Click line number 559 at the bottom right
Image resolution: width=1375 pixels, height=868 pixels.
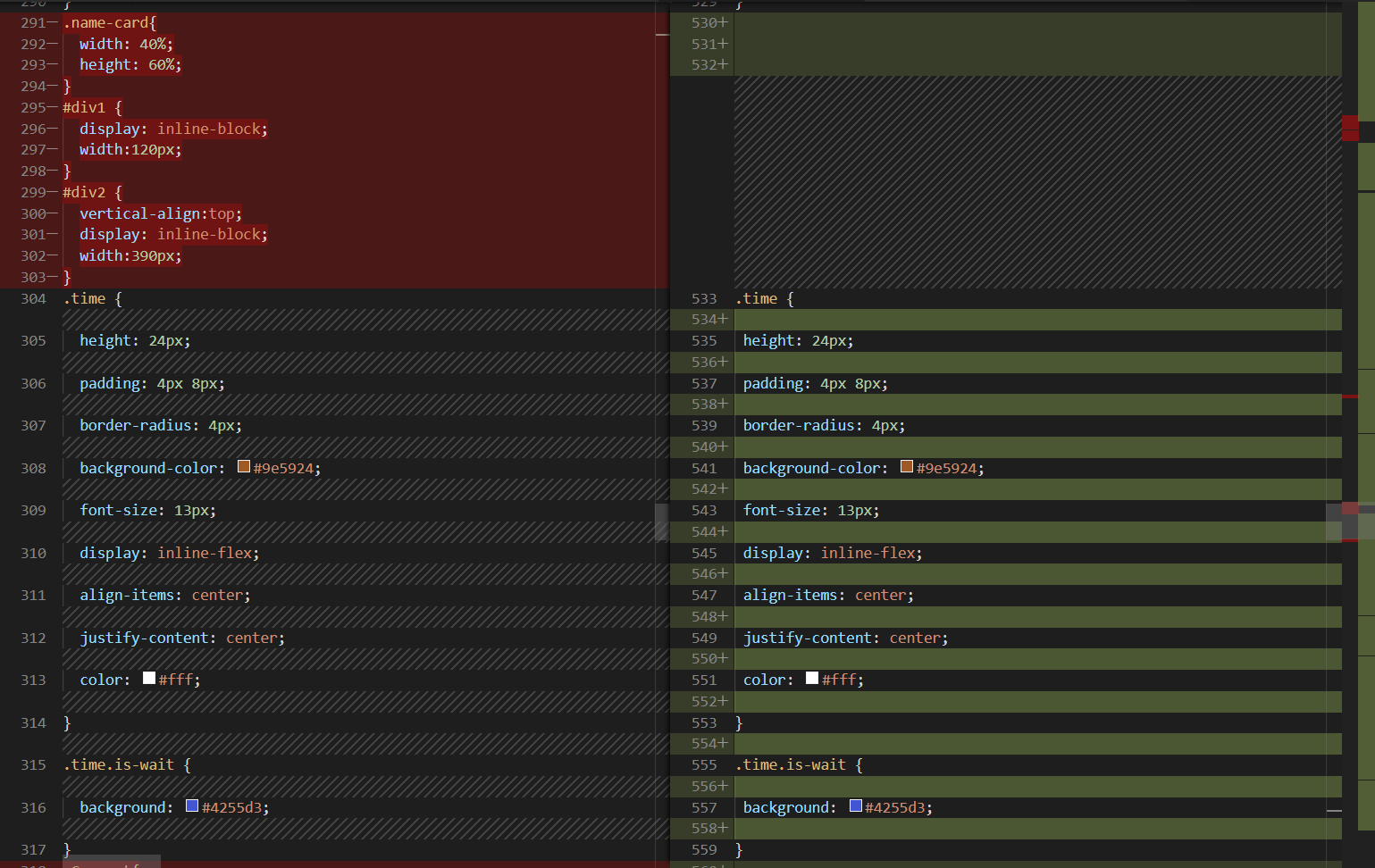pos(703,849)
